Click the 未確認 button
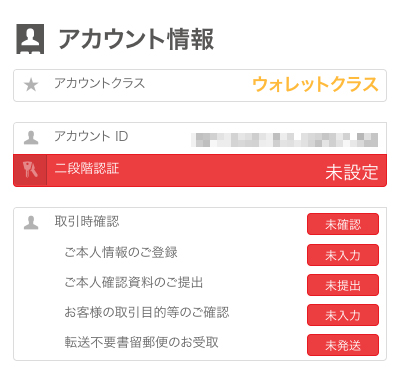Image resolution: width=400 pixels, height=374 pixels. (343, 224)
